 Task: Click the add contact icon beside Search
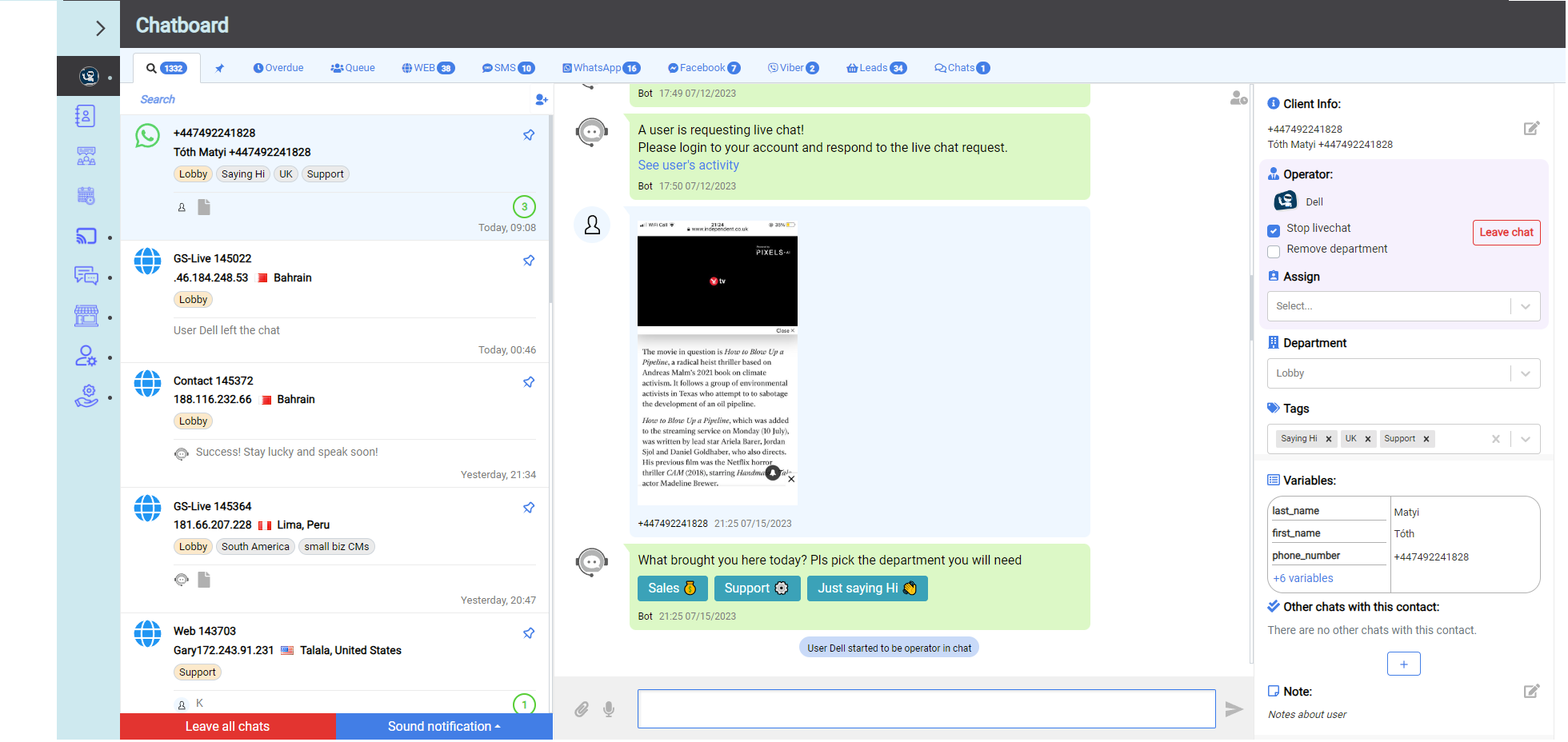[x=542, y=99]
